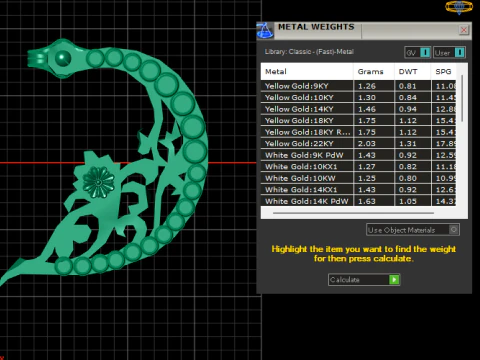Select the White Gold:14K PdW row

tap(358, 201)
